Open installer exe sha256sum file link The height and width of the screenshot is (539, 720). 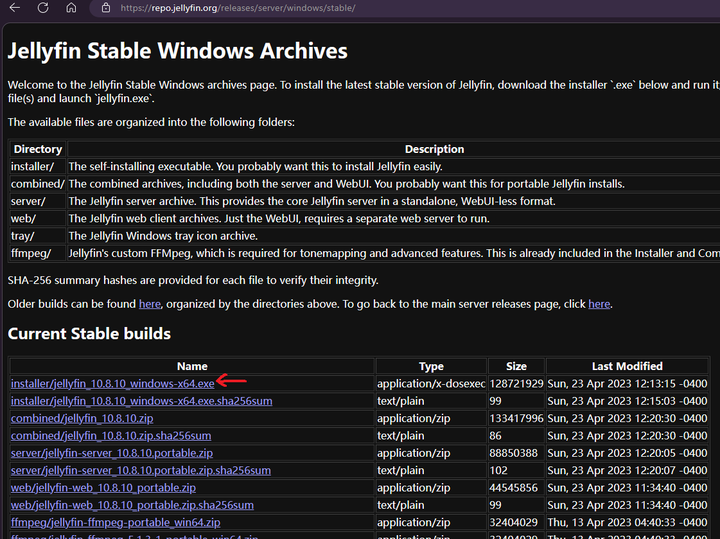[x=141, y=401]
